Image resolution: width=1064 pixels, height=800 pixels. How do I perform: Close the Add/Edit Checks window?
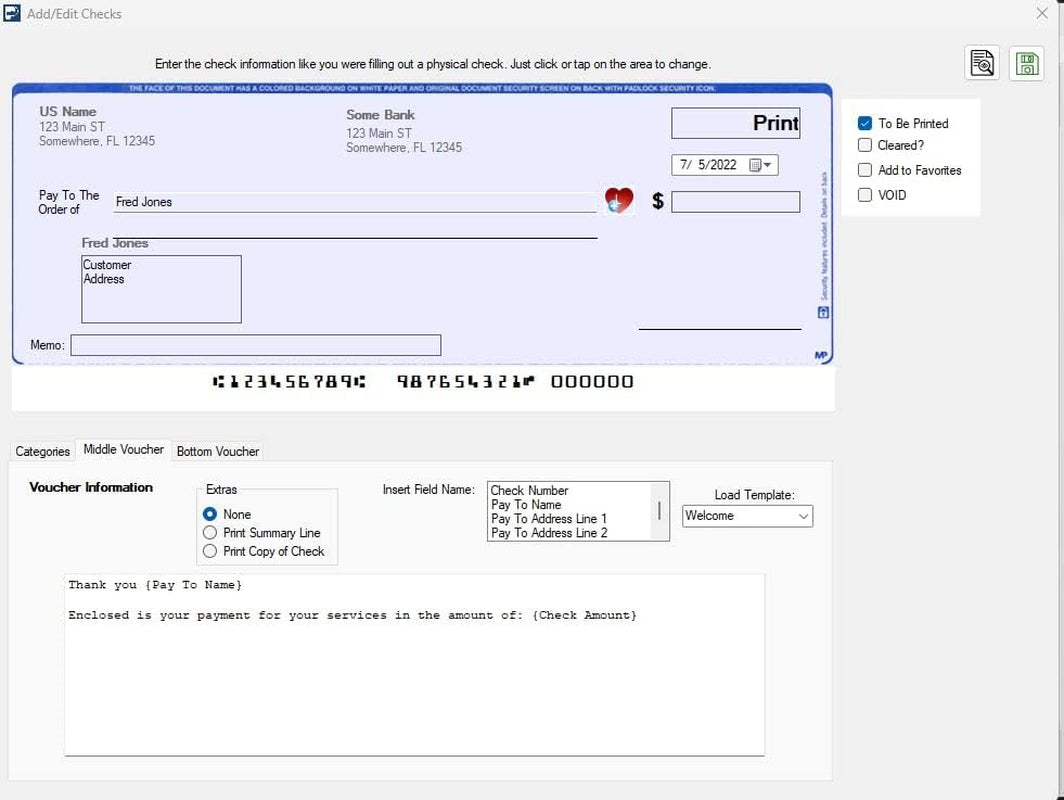point(1042,13)
